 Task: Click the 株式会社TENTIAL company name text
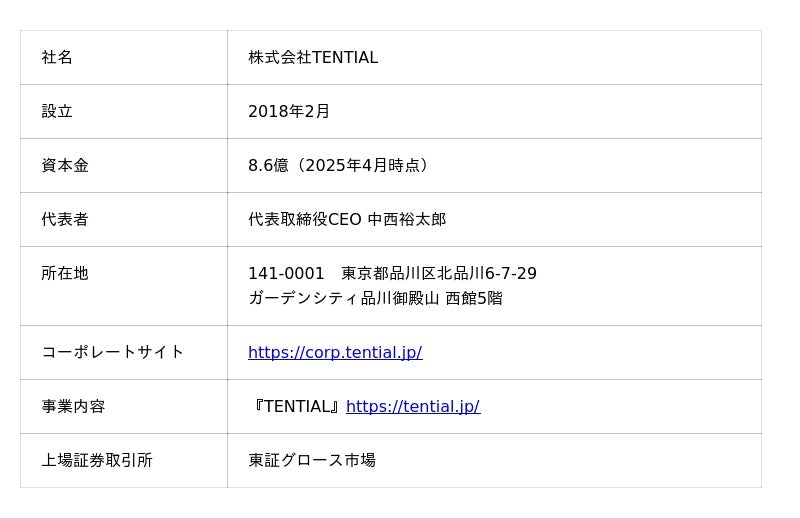coord(313,58)
